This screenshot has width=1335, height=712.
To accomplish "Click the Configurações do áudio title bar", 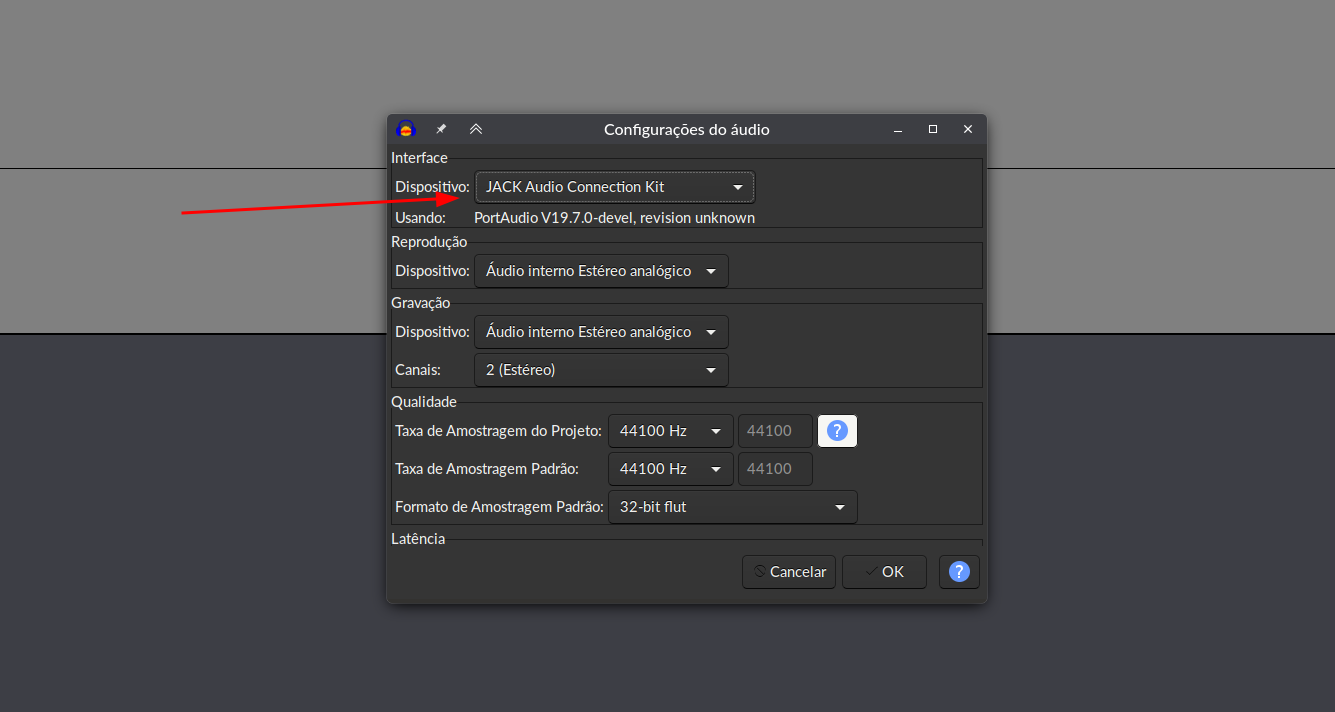I will click(686, 130).
